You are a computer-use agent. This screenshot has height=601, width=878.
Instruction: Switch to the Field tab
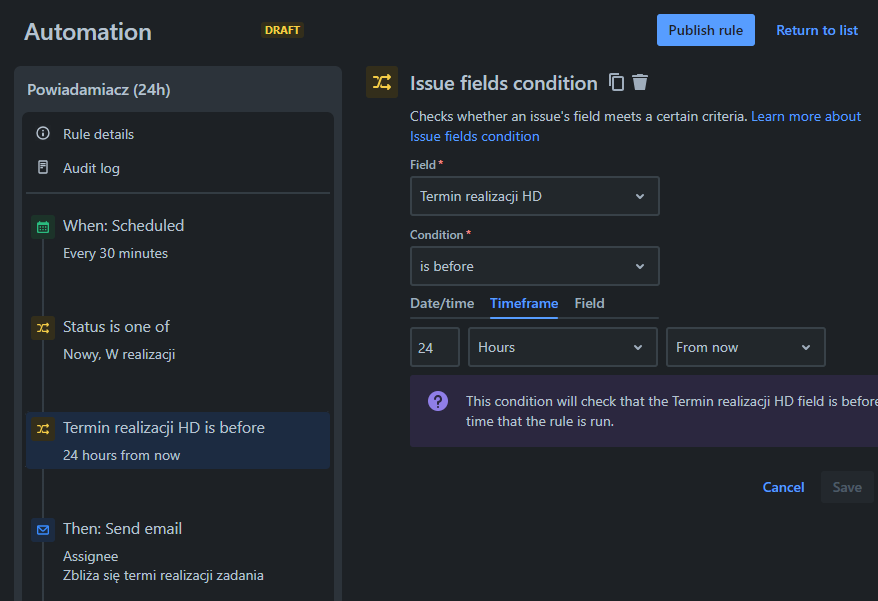589,303
